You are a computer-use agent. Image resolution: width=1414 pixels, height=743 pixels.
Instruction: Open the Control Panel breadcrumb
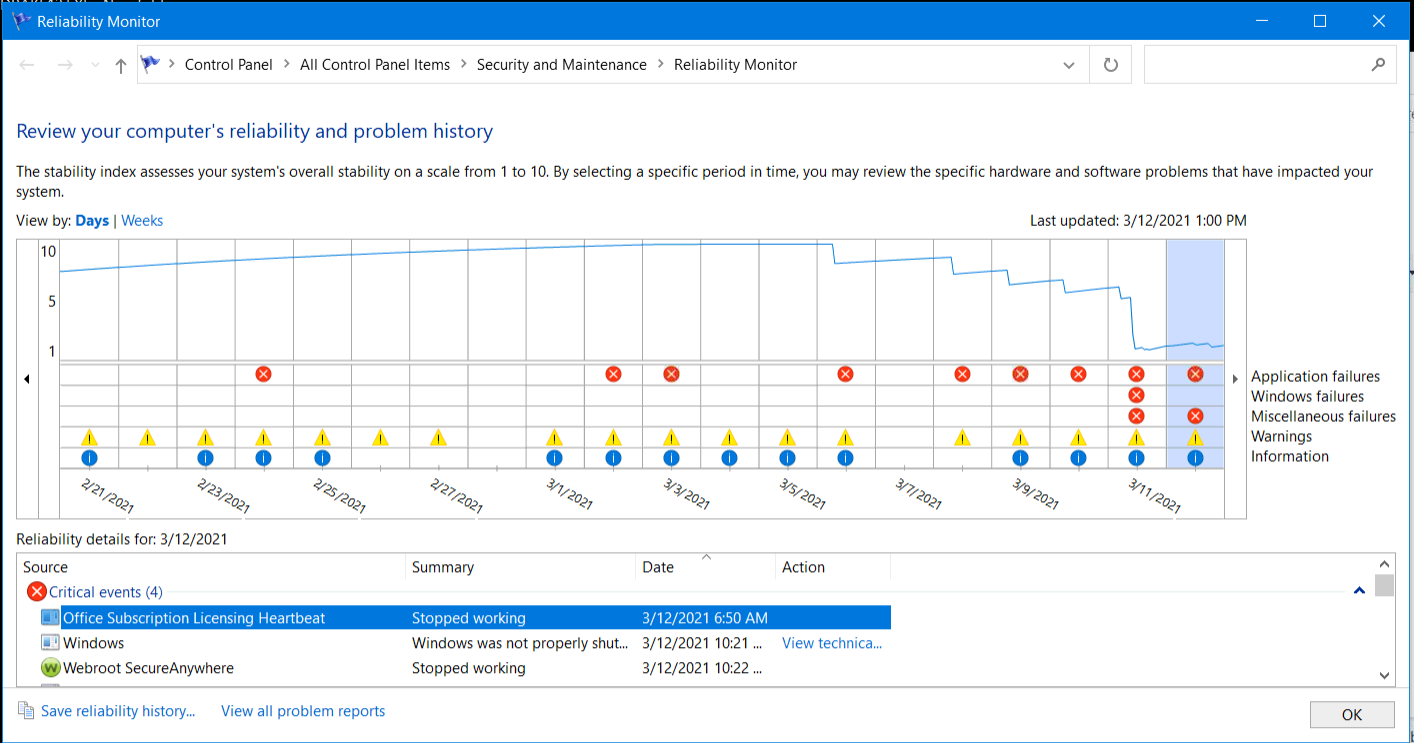[229, 65]
